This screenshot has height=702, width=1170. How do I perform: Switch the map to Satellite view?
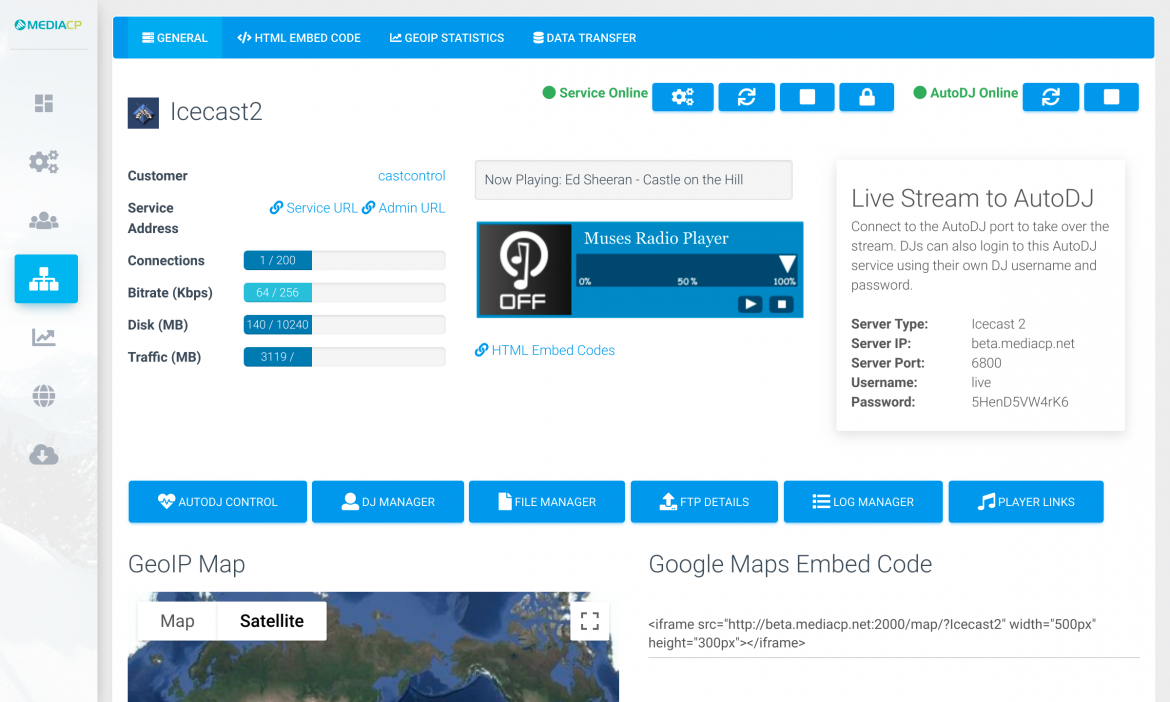[271, 621]
